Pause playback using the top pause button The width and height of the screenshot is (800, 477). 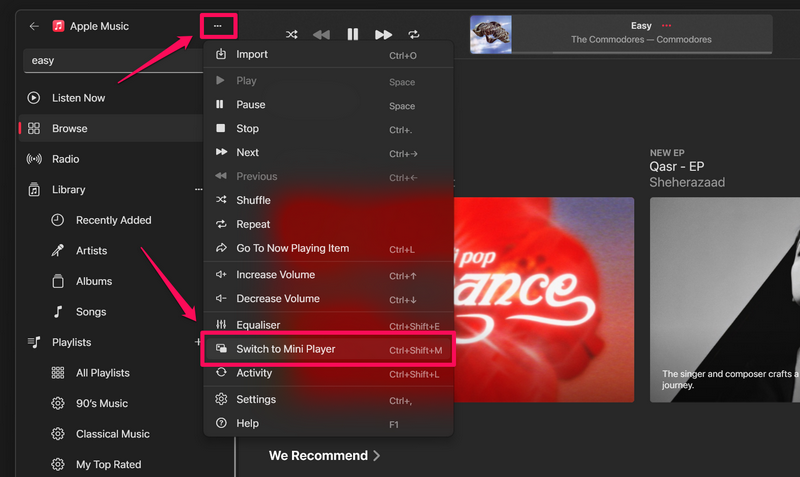coord(352,34)
